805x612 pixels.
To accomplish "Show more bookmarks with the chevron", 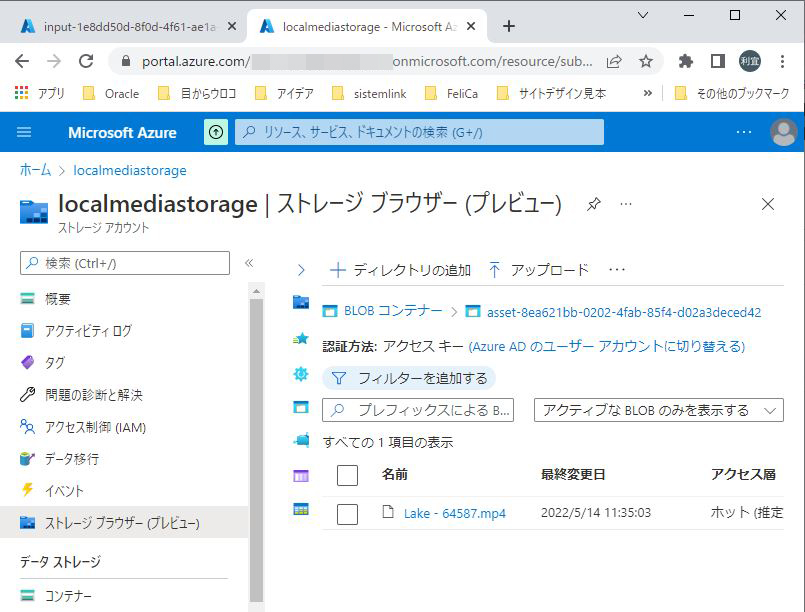I will click(648, 93).
